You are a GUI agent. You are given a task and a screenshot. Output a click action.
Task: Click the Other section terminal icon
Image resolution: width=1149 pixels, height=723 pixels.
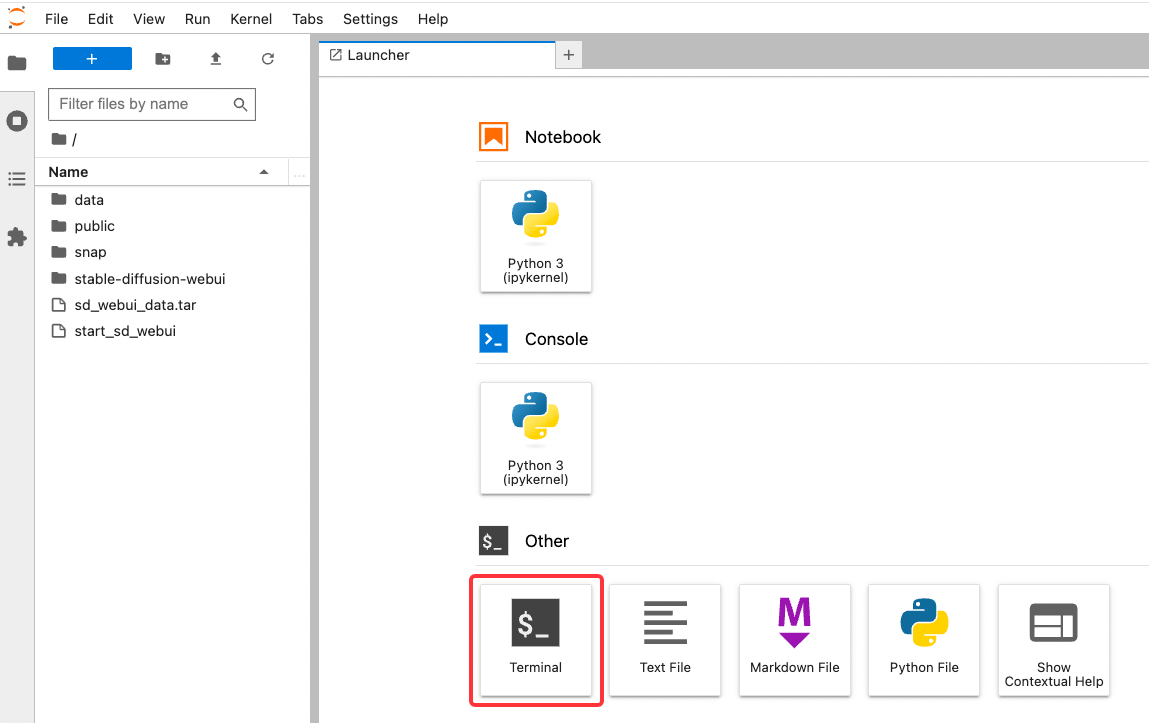pos(494,541)
